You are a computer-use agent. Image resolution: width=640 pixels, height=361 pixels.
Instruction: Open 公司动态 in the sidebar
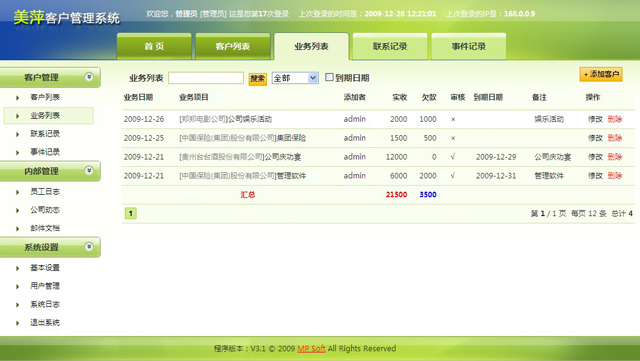(x=45, y=210)
